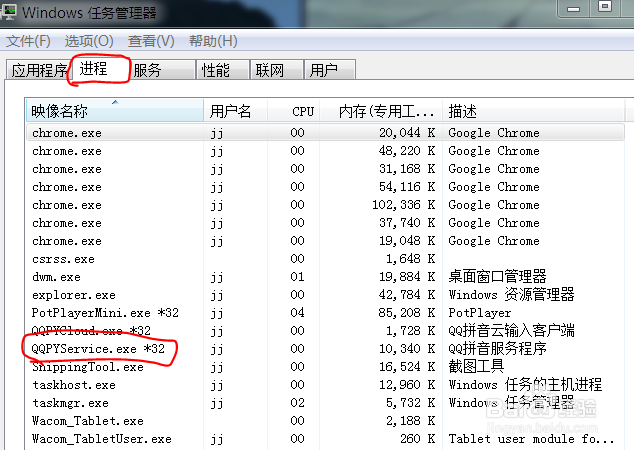Select chrome.exe row using 54,116 K

(325, 187)
